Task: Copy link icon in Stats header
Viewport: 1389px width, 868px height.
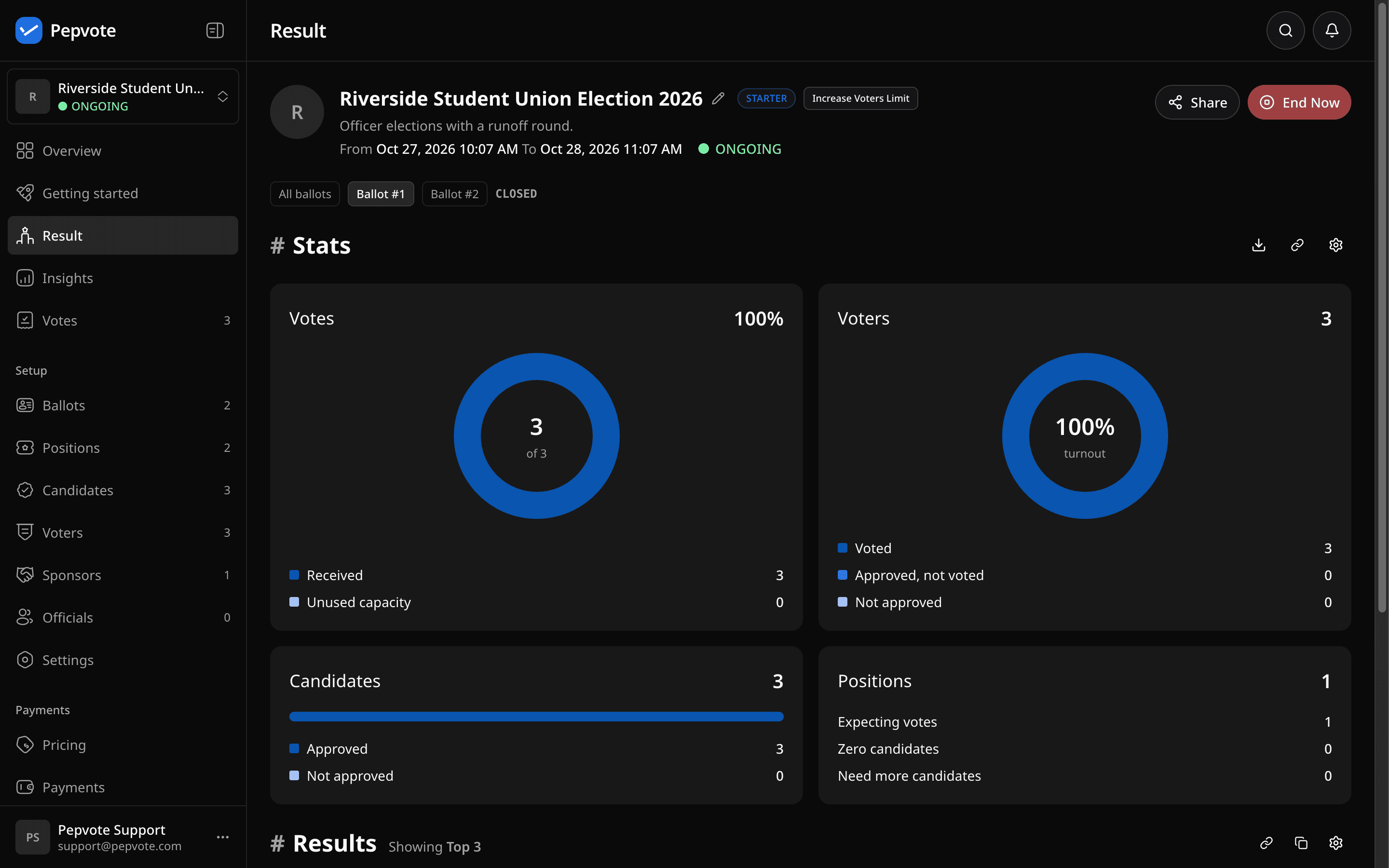Action: tap(1296, 245)
